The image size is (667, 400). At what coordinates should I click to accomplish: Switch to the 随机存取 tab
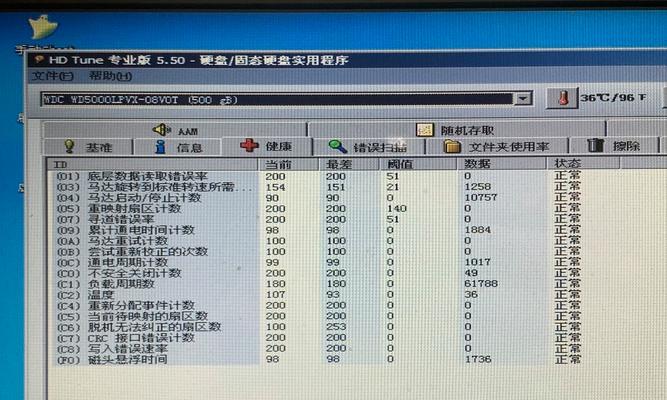click(x=457, y=130)
